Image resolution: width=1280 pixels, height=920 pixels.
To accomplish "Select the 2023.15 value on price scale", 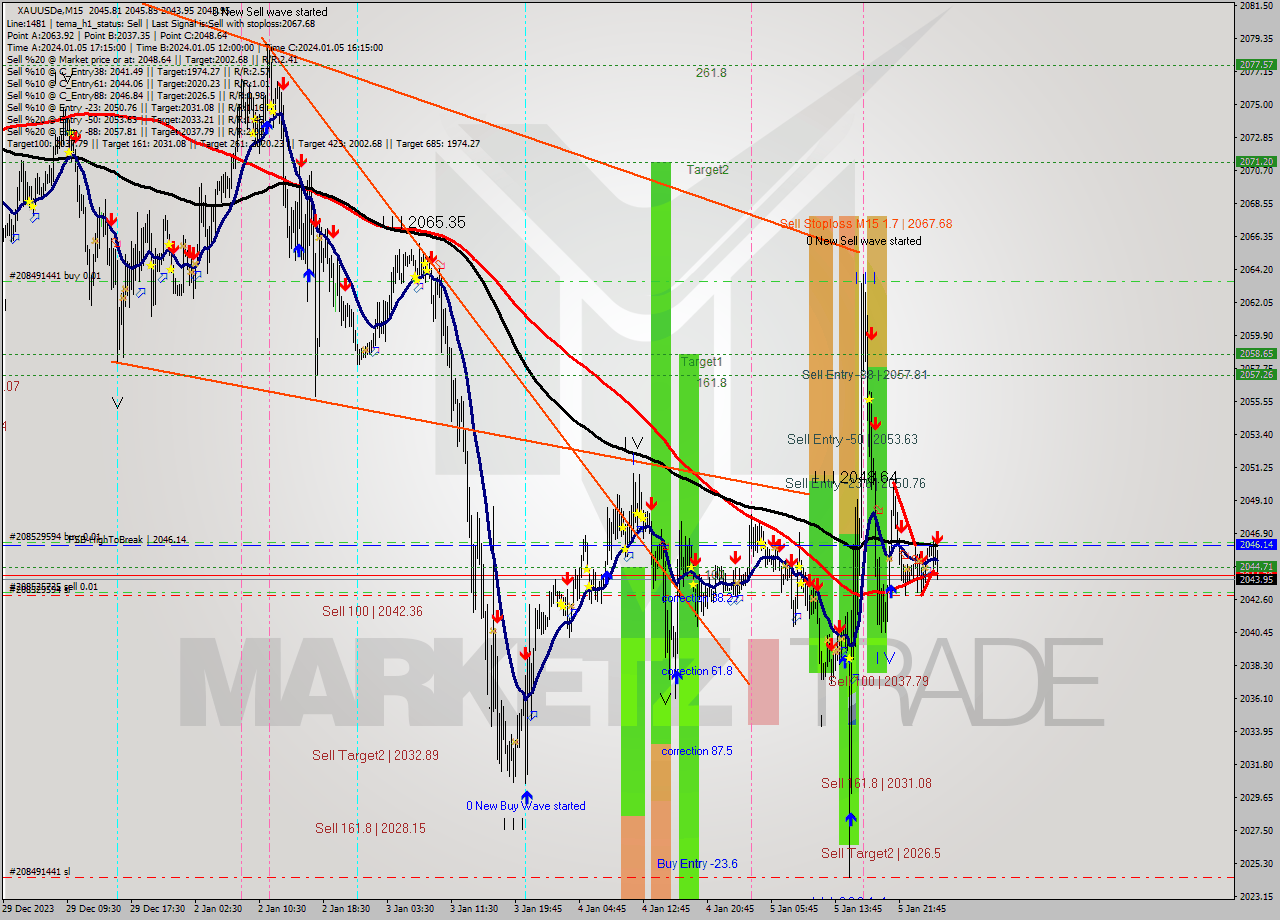I will point(1256,896).
